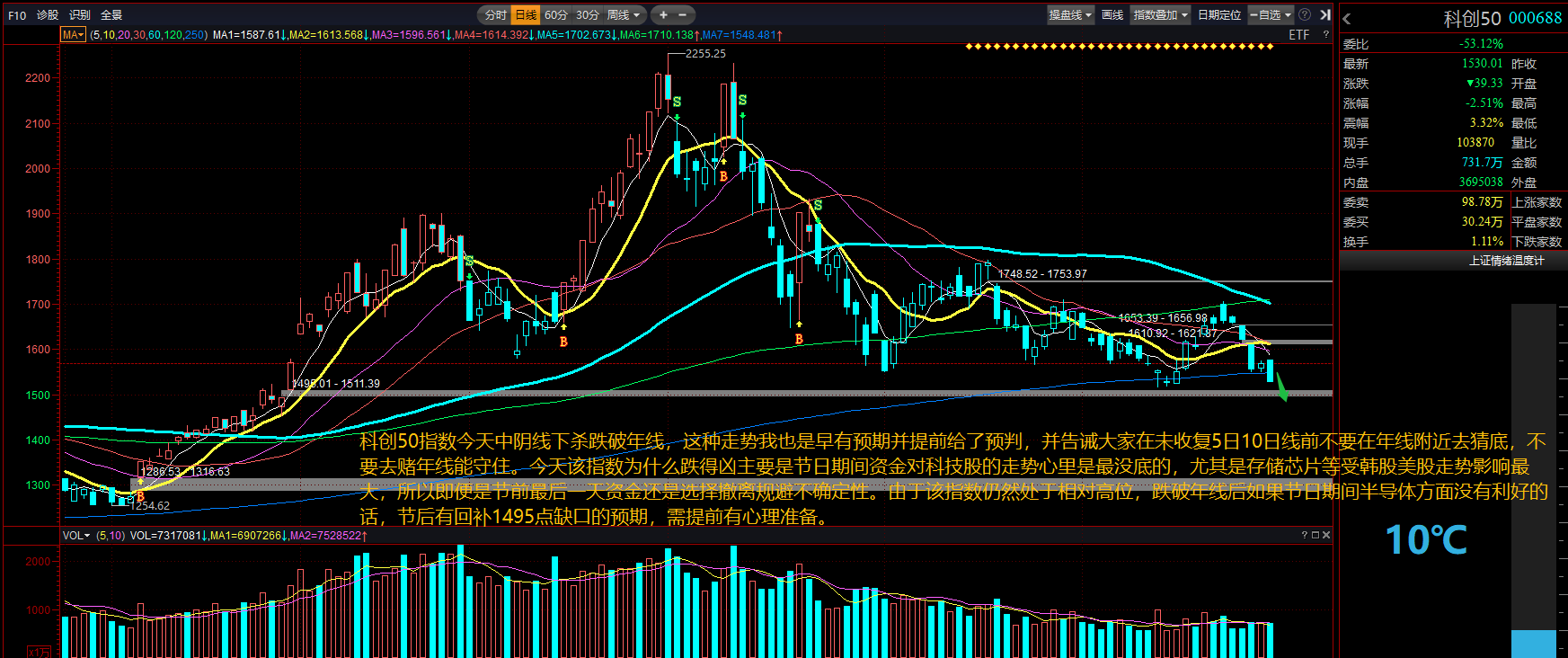Switch to 60分 timeframe
Viewport: 1568px width, 658px height.
tap(556, 14)
